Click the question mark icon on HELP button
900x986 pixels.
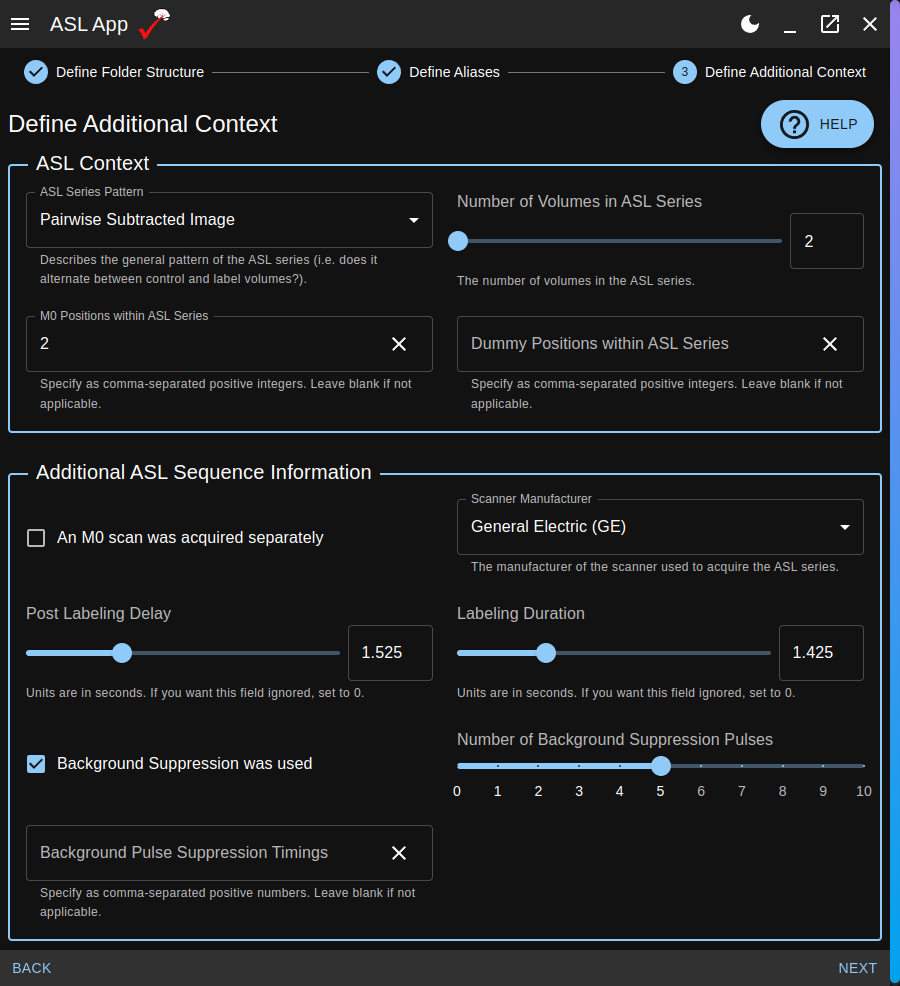click(793, 124)
